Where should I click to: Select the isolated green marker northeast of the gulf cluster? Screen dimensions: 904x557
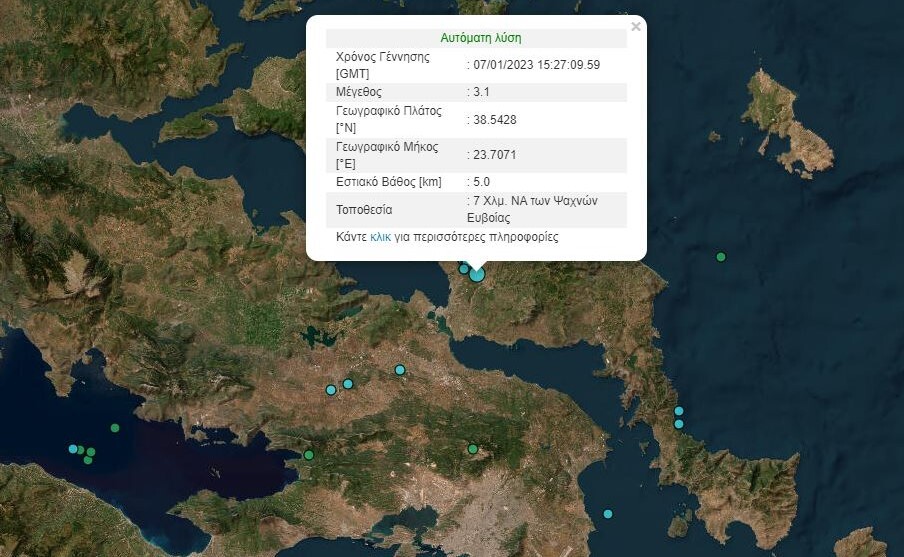coord(115,428)
